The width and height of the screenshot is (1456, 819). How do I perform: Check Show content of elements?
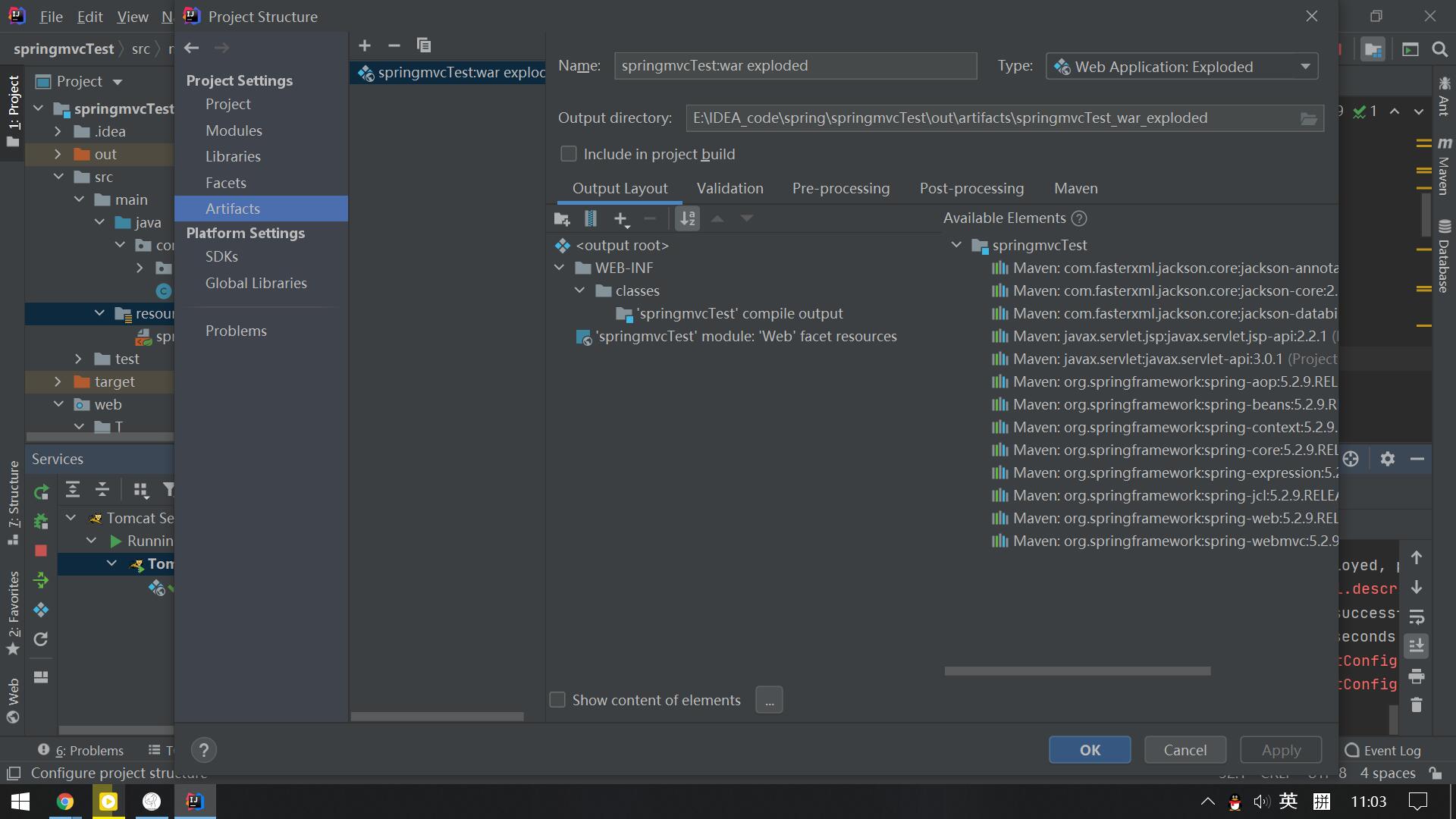click(x=557, y=700)
